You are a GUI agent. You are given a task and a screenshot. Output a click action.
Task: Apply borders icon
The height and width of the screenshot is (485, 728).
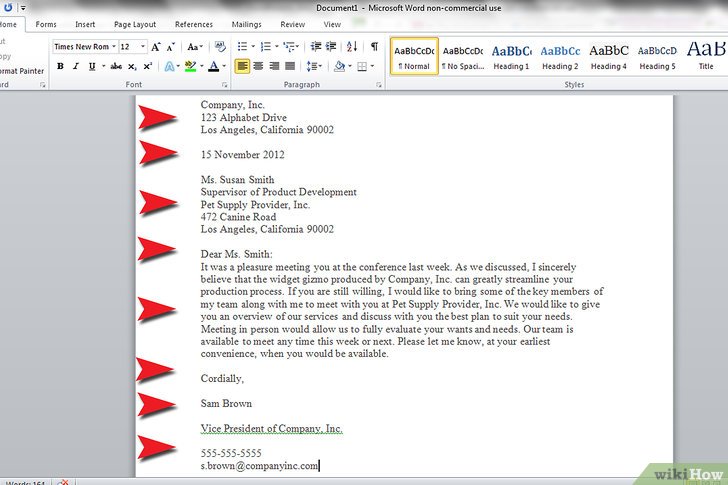[362, 66]
